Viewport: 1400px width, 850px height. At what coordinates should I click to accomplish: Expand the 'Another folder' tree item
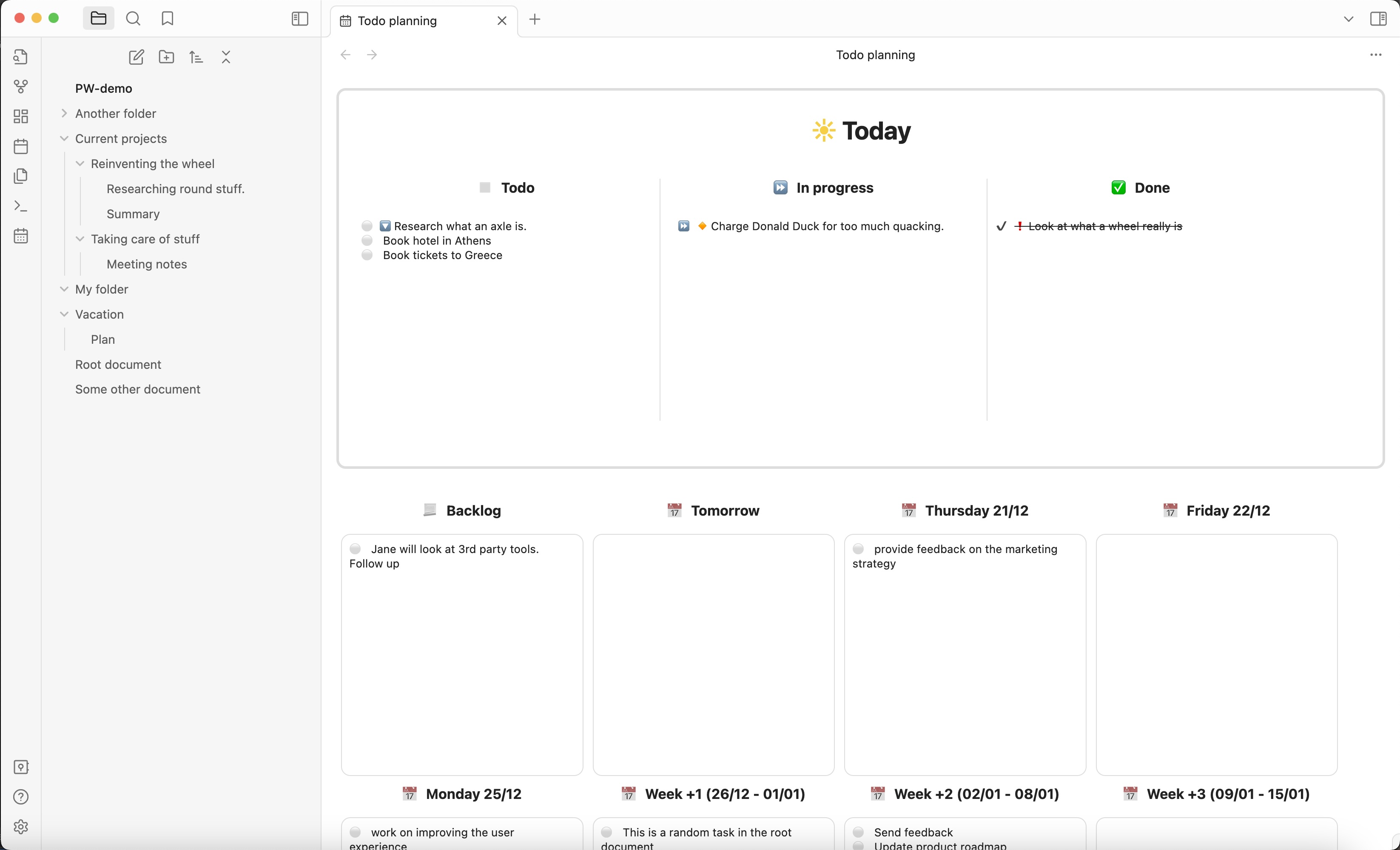(64, 113)
